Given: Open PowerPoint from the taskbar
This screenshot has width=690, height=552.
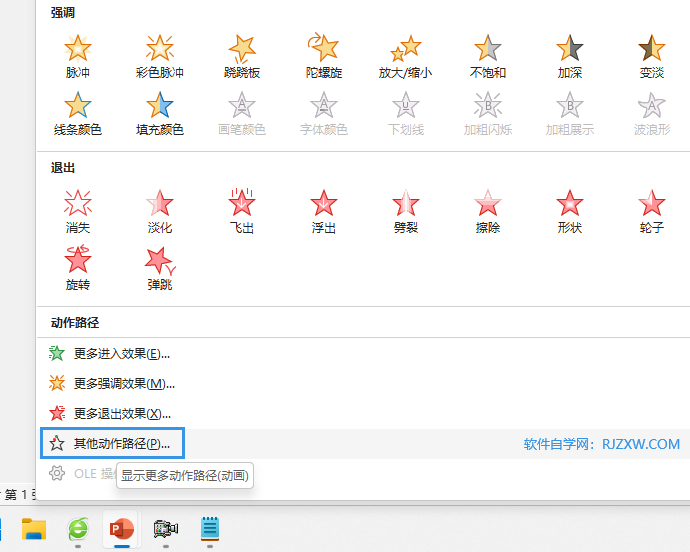Looking at the screenshot, I should 123,529.
